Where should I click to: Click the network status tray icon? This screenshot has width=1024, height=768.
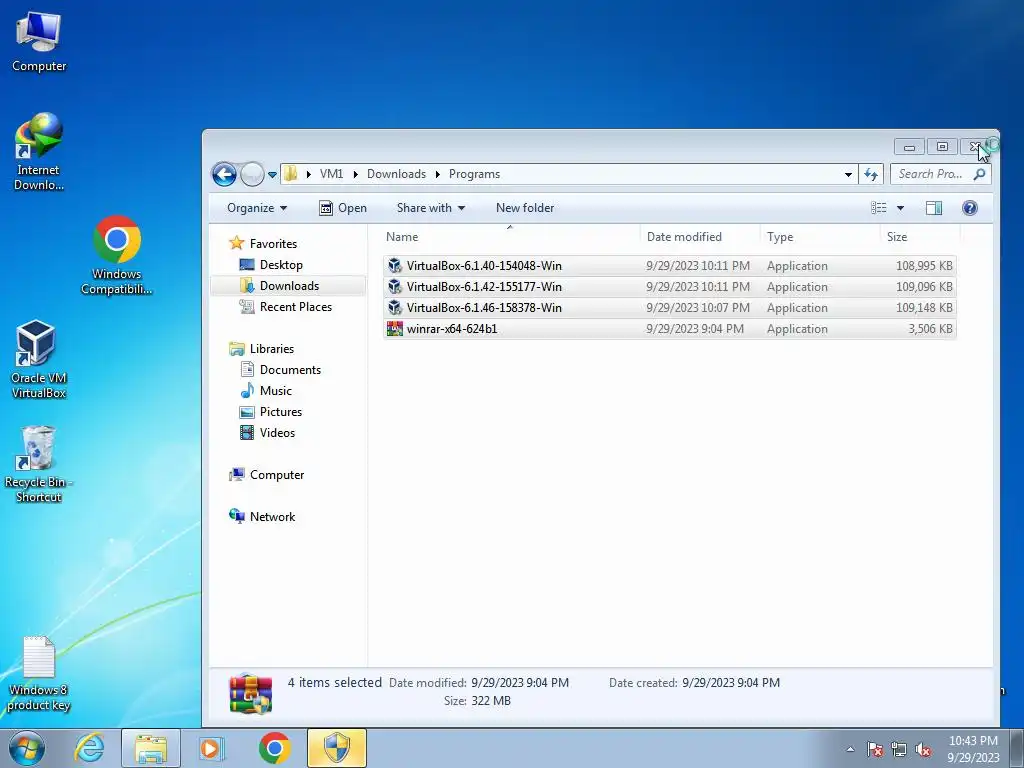pyautogui.click(x=899, y=749)
